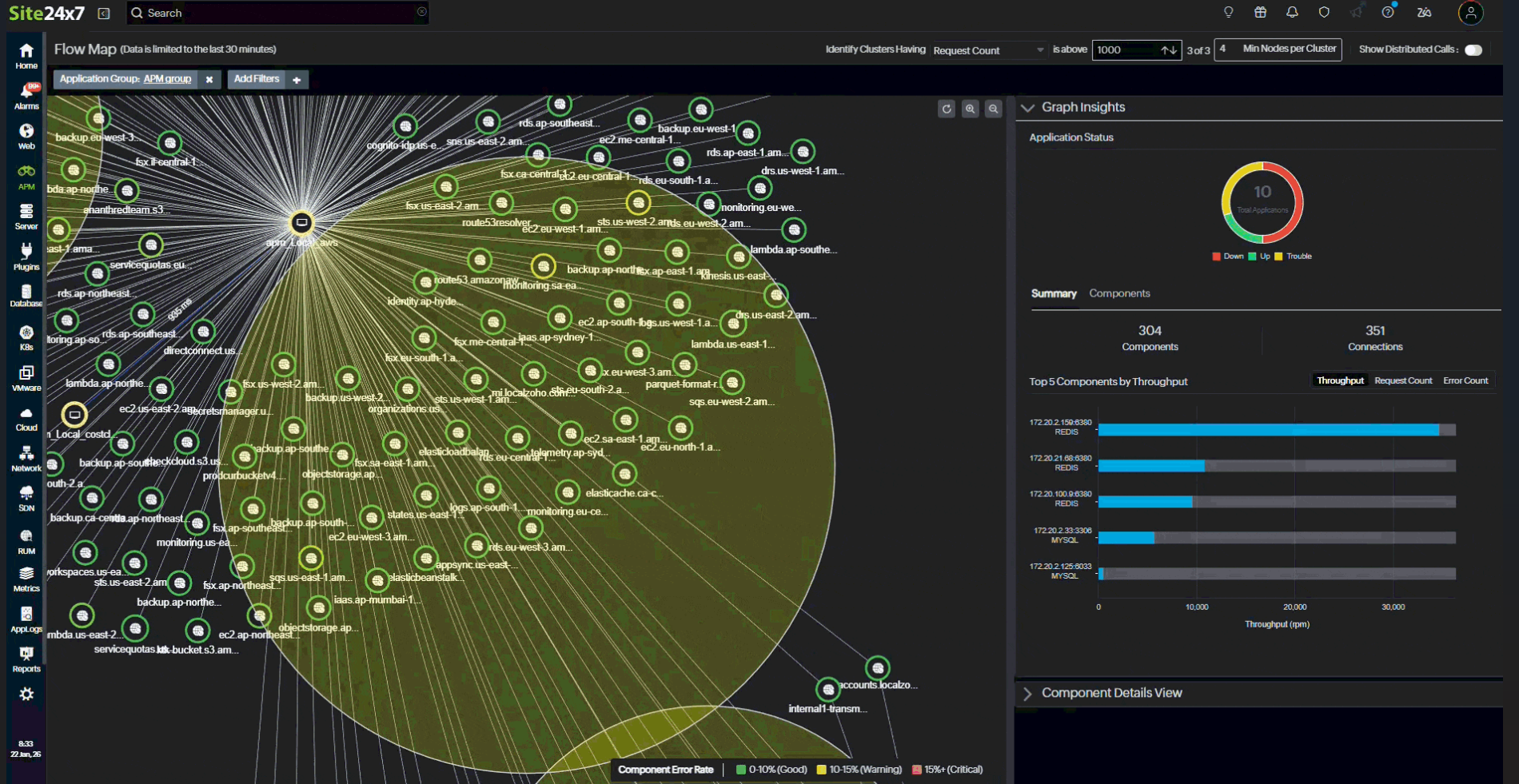Click Add Filters on the flow map
The image size is (1519, 784).
click(x=257, y=79)
